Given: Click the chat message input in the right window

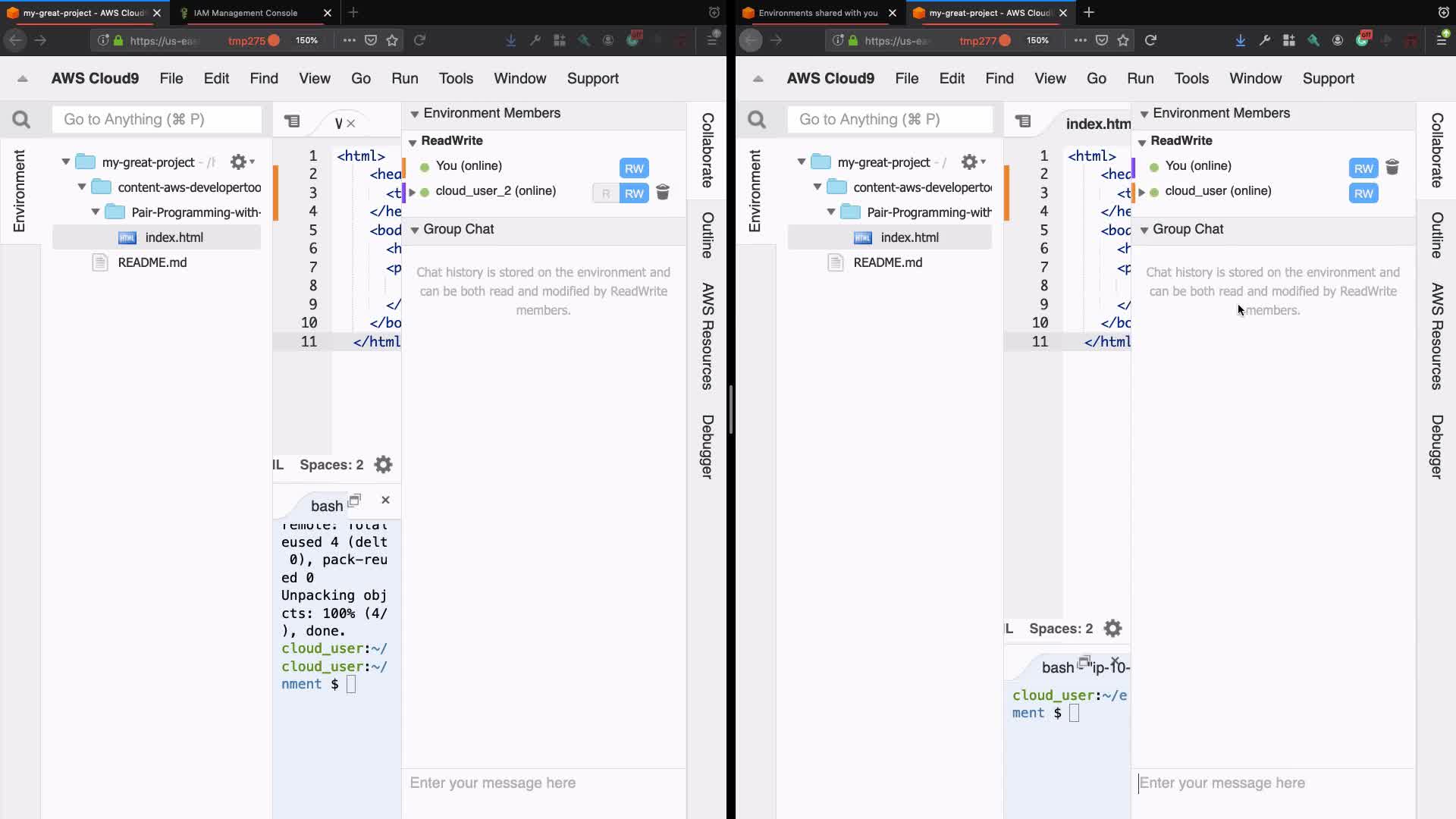Looking at the screenshot, I should pos(1274,783).
